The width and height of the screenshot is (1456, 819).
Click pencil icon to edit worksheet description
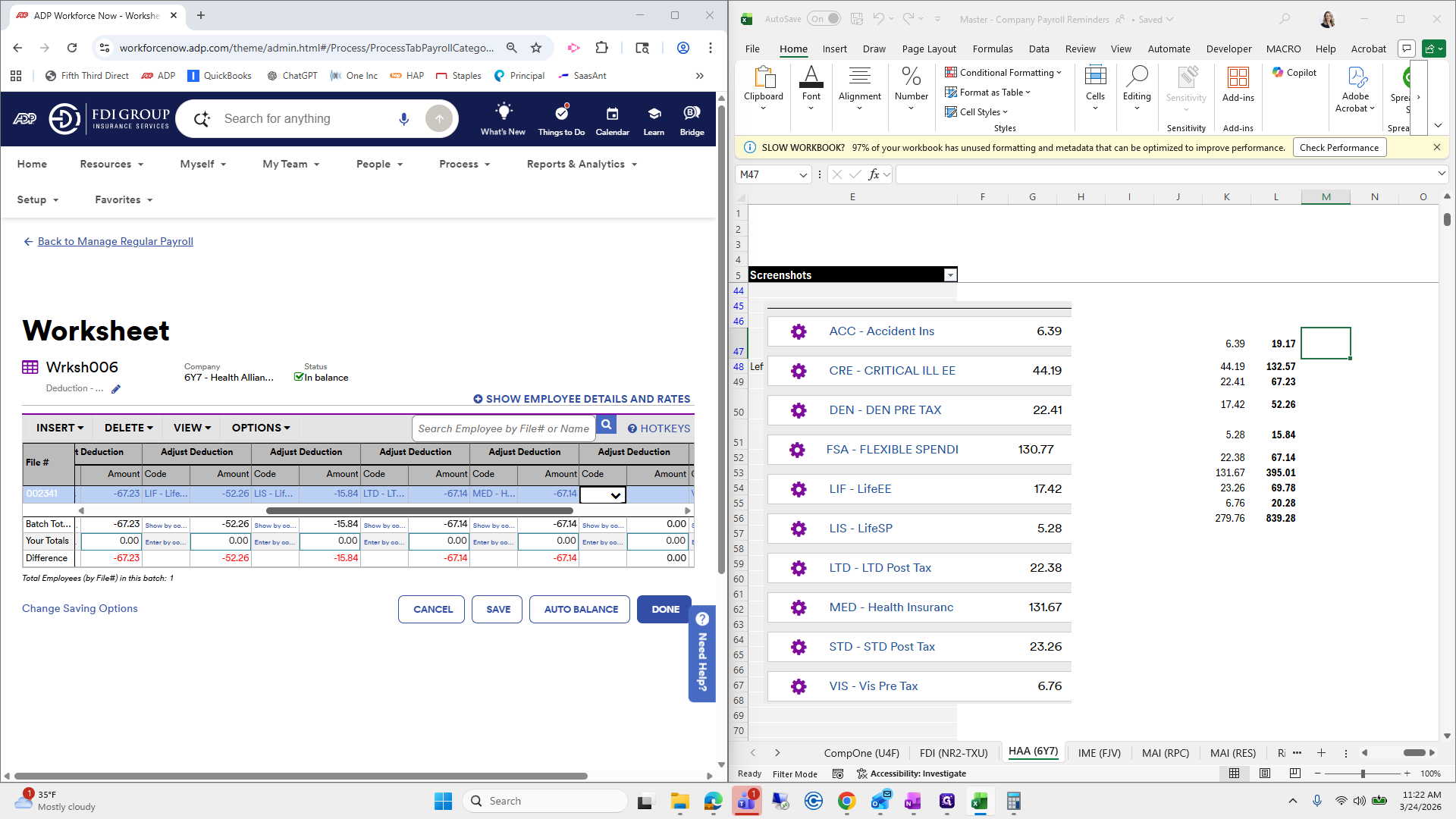(x=116, y=389)
